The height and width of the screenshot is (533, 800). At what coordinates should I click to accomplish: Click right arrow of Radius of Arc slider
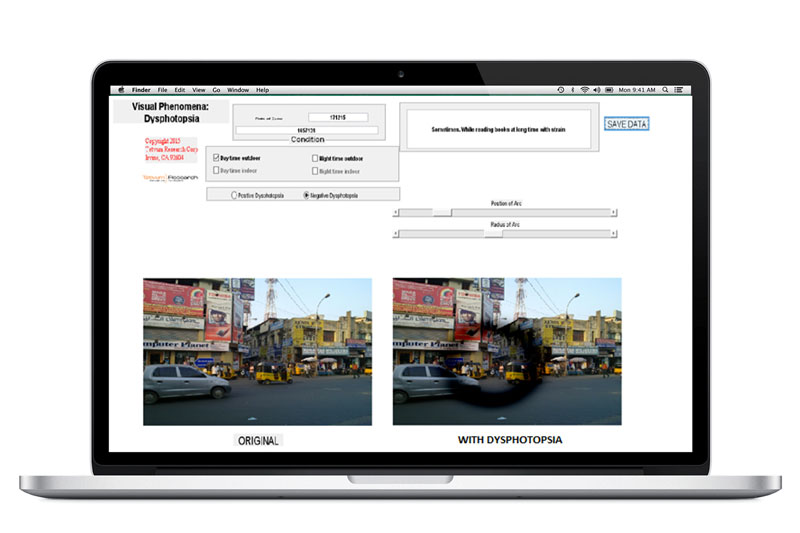tap(613, 233)
